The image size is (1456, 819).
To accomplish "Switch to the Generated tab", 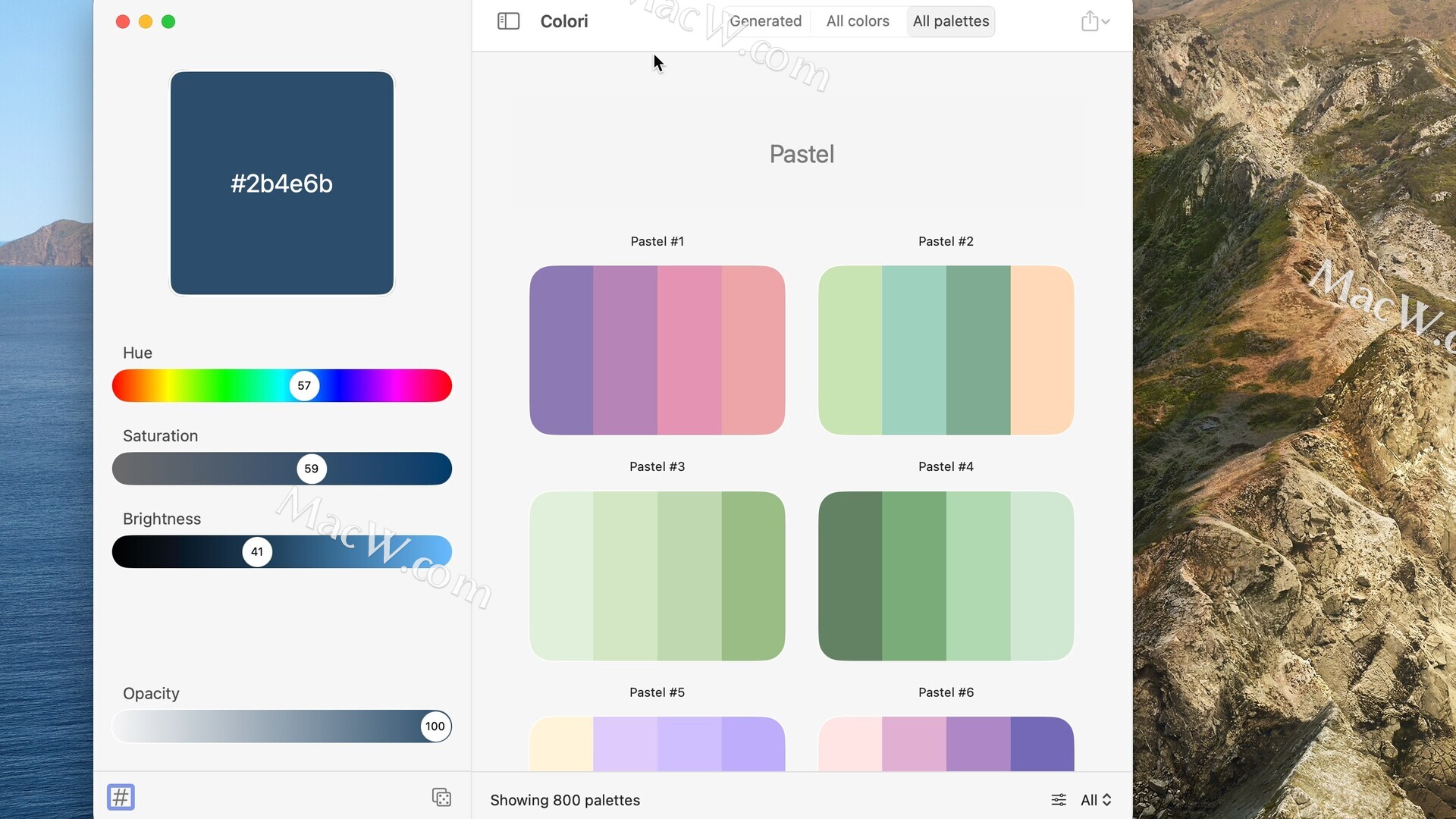I will (x=765, y=21).
